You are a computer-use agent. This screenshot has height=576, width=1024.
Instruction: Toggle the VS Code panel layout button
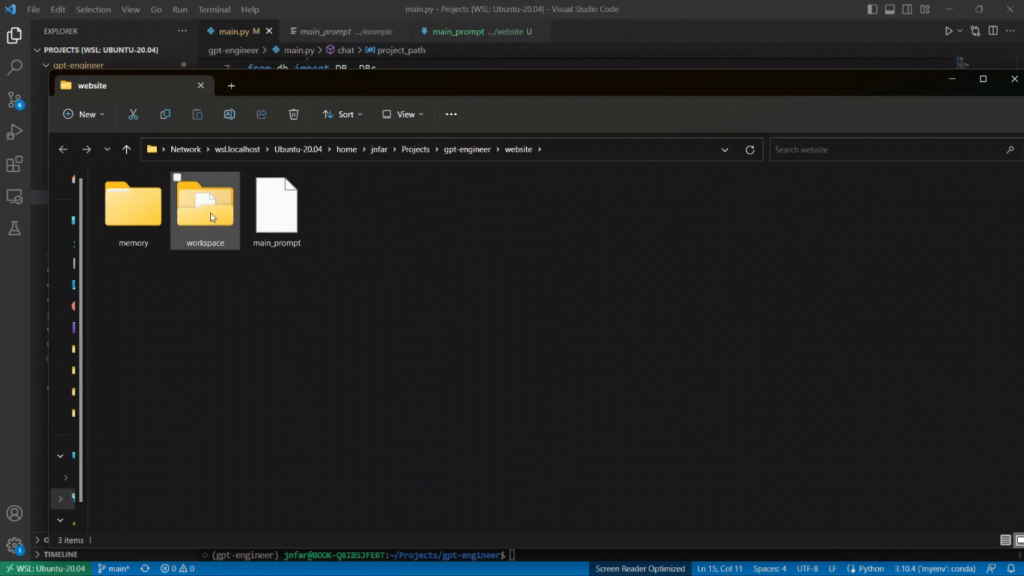[x=890, y=9]
